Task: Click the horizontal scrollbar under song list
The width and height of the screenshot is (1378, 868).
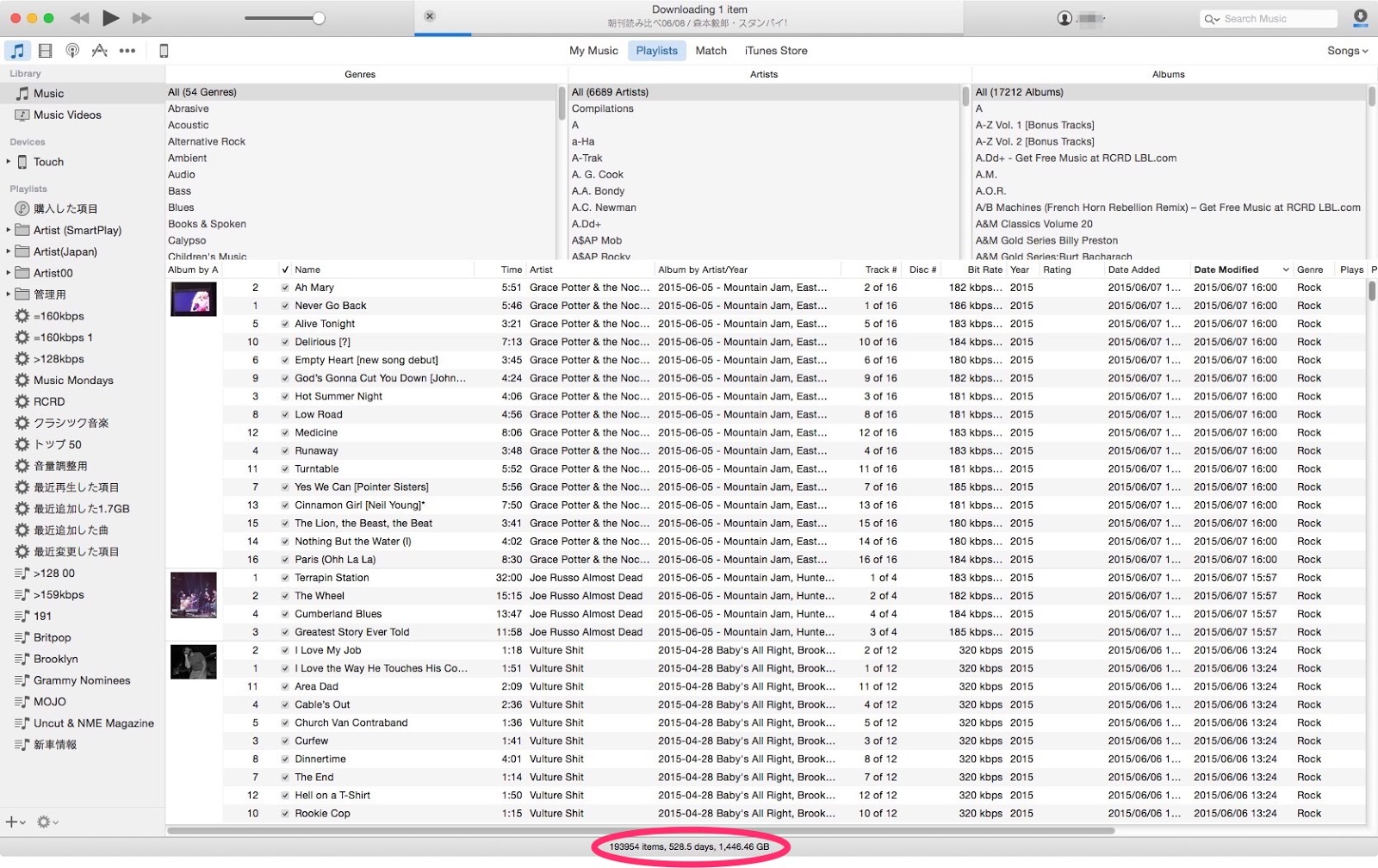Action: [642, 831]
